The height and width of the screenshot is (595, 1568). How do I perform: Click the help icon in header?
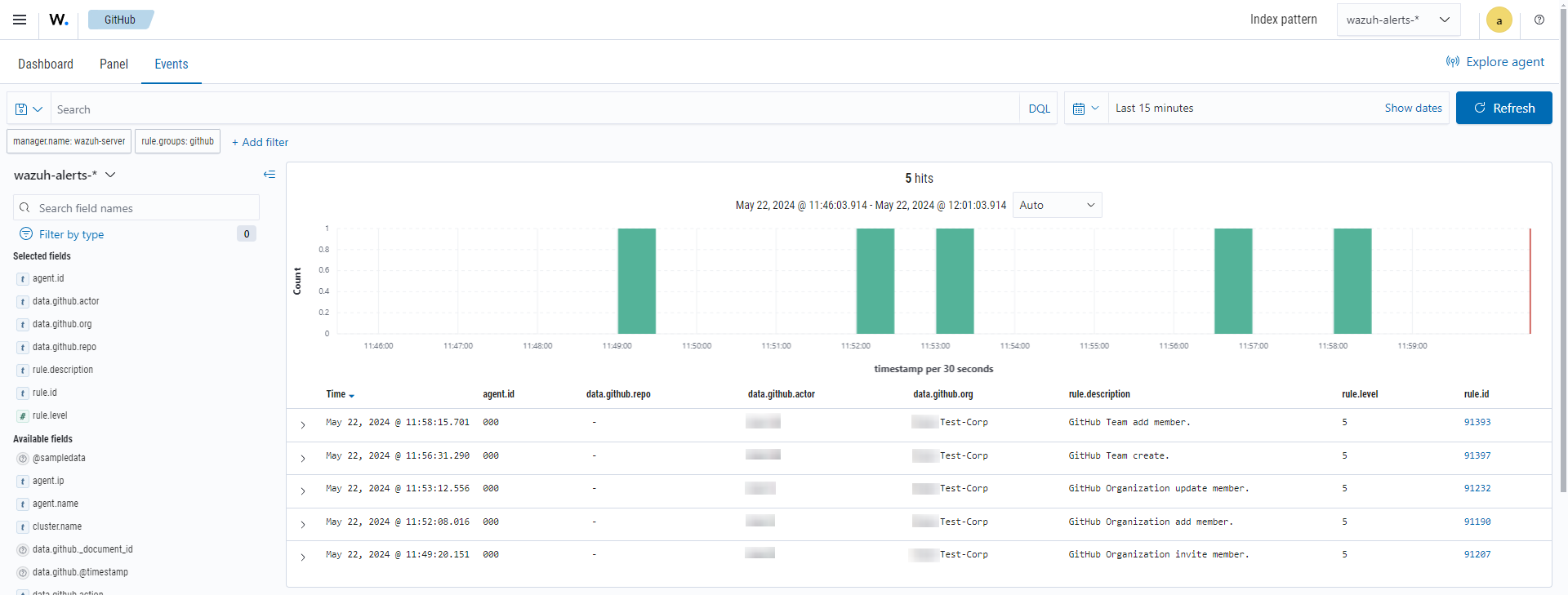[1539, 20]
